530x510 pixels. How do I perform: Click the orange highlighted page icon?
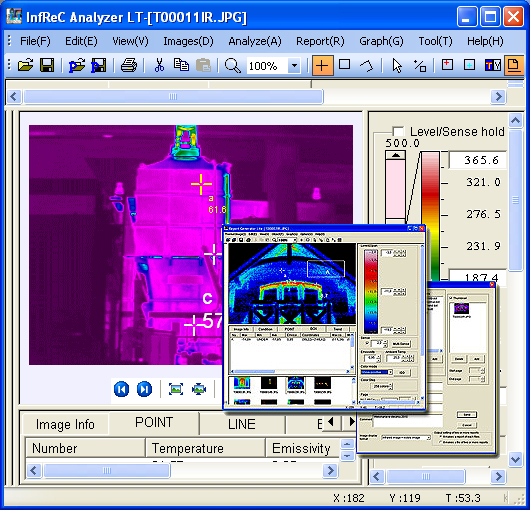point(514,65)
